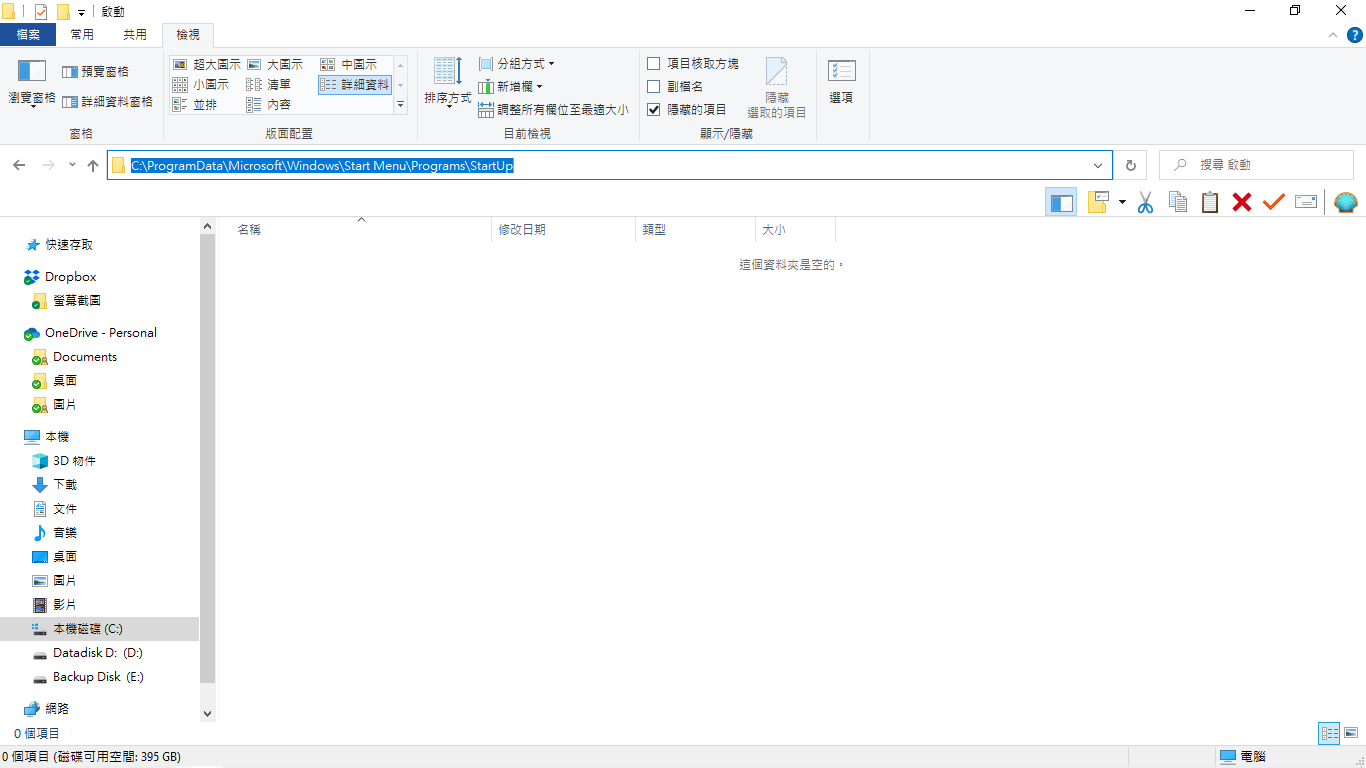Select the 檢視 ribbon tab

pyautogui.click(x=188, y=35)
